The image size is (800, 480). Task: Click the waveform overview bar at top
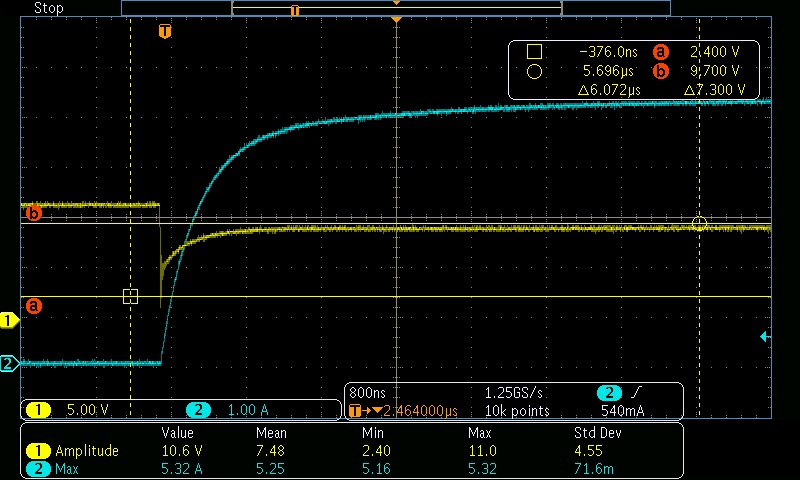tap(396, 8)
